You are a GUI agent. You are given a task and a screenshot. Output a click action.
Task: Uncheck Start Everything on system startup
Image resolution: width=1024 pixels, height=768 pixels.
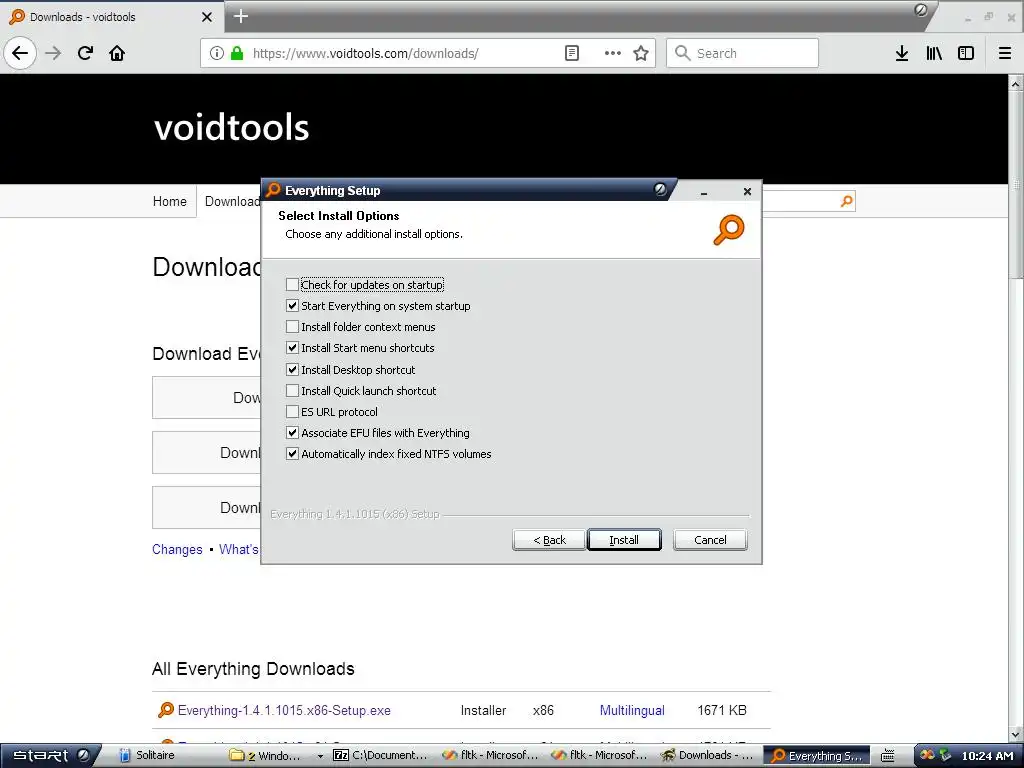(293, 306)
